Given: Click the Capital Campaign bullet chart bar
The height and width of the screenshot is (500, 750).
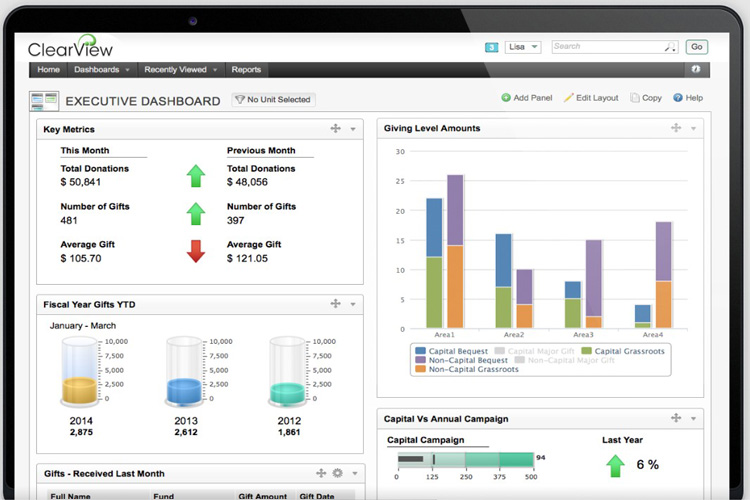Looking at the screenshot, I should 465,460.
